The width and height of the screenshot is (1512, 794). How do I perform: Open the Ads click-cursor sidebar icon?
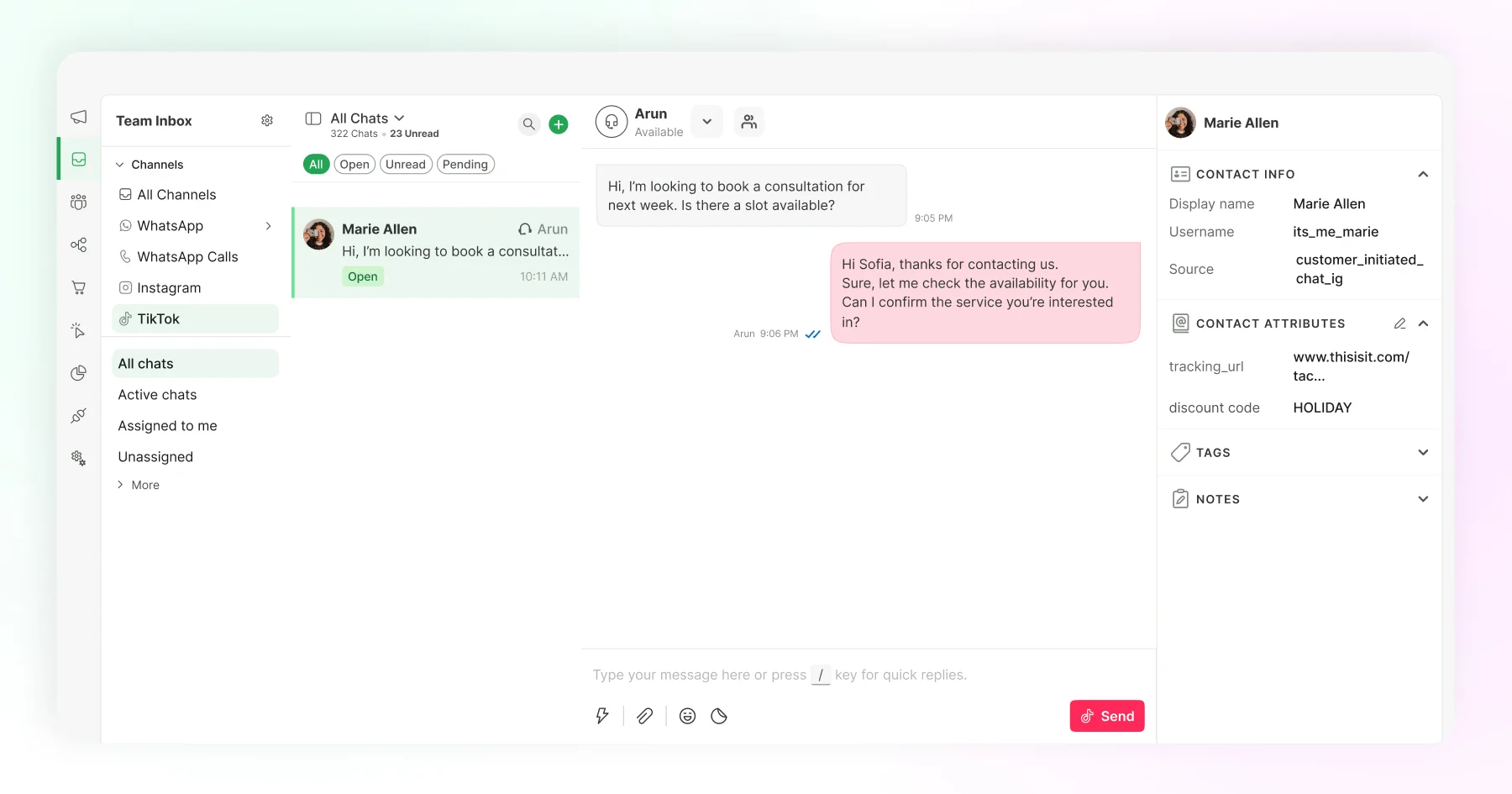tap(79, 330)
